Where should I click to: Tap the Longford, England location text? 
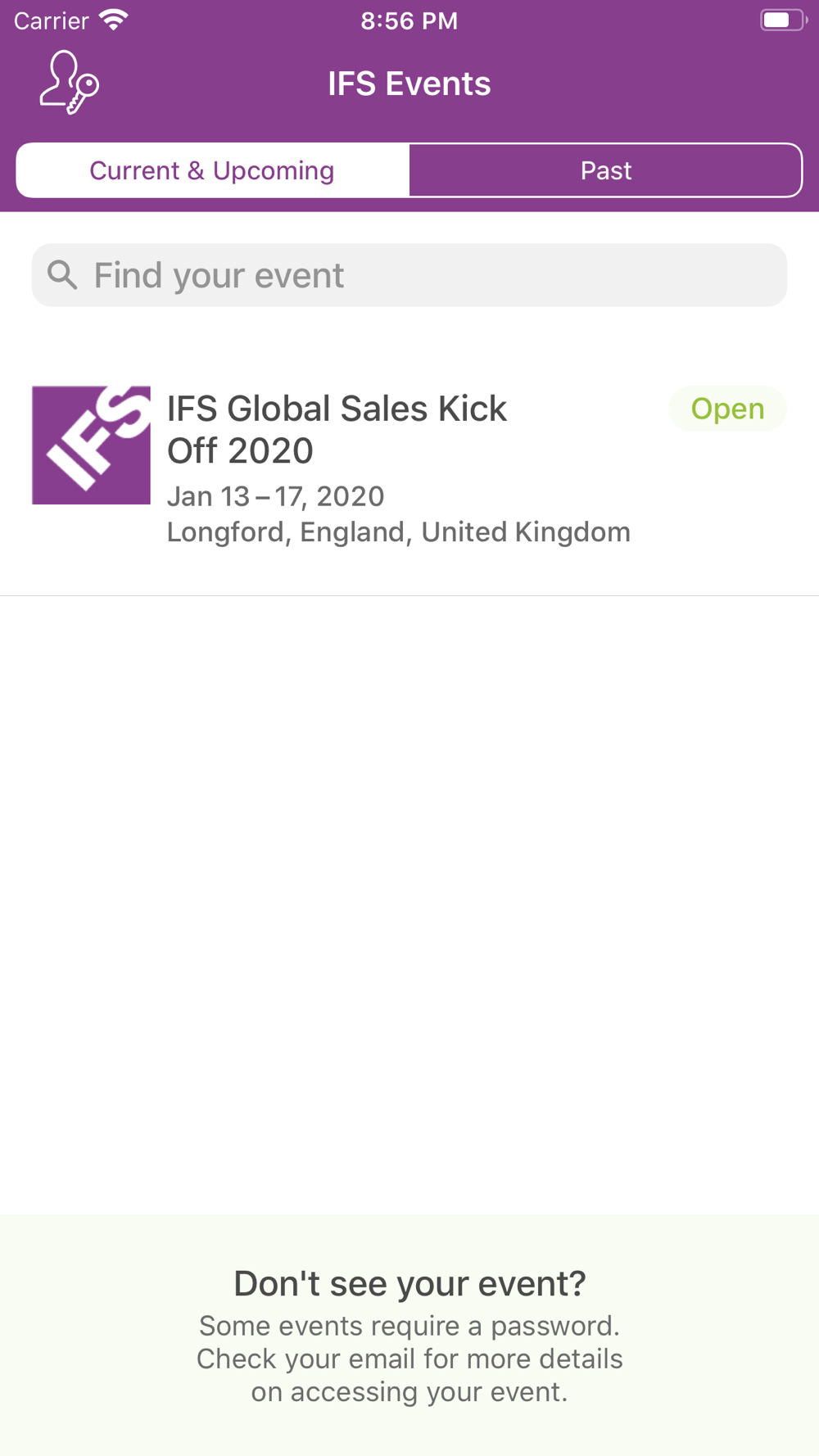pyautogui.click(x=399, y=532)
